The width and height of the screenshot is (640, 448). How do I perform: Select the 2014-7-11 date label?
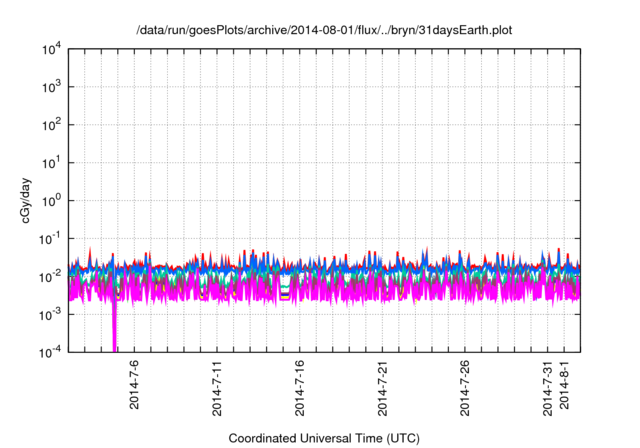point(217,387)
